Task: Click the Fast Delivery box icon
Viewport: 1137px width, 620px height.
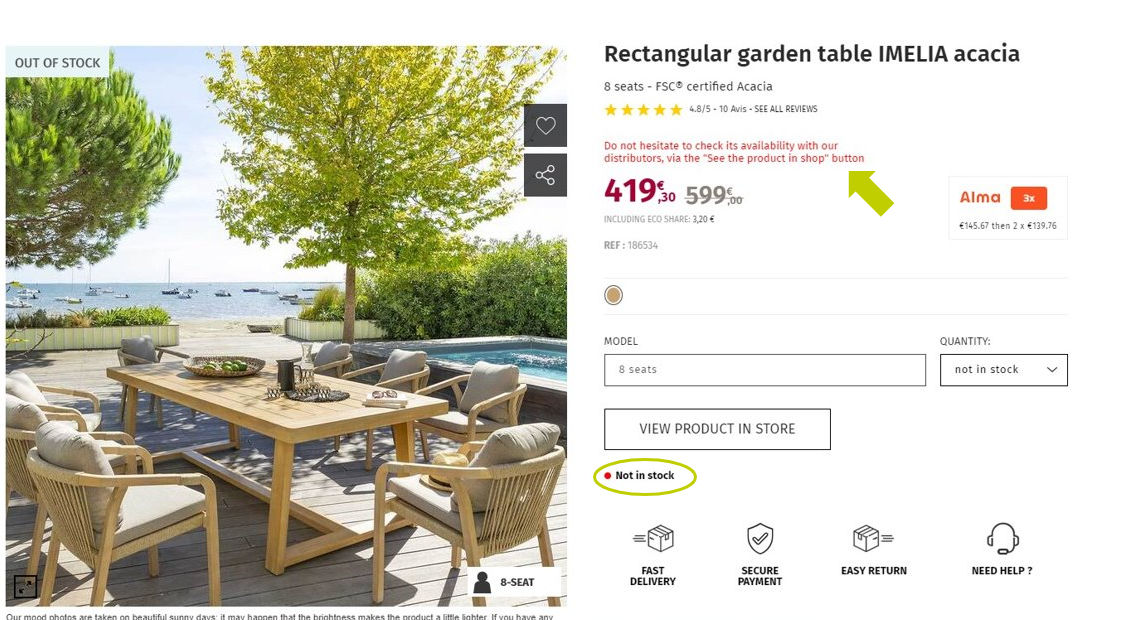Action: pyautogui.click(x=653, y=539)
